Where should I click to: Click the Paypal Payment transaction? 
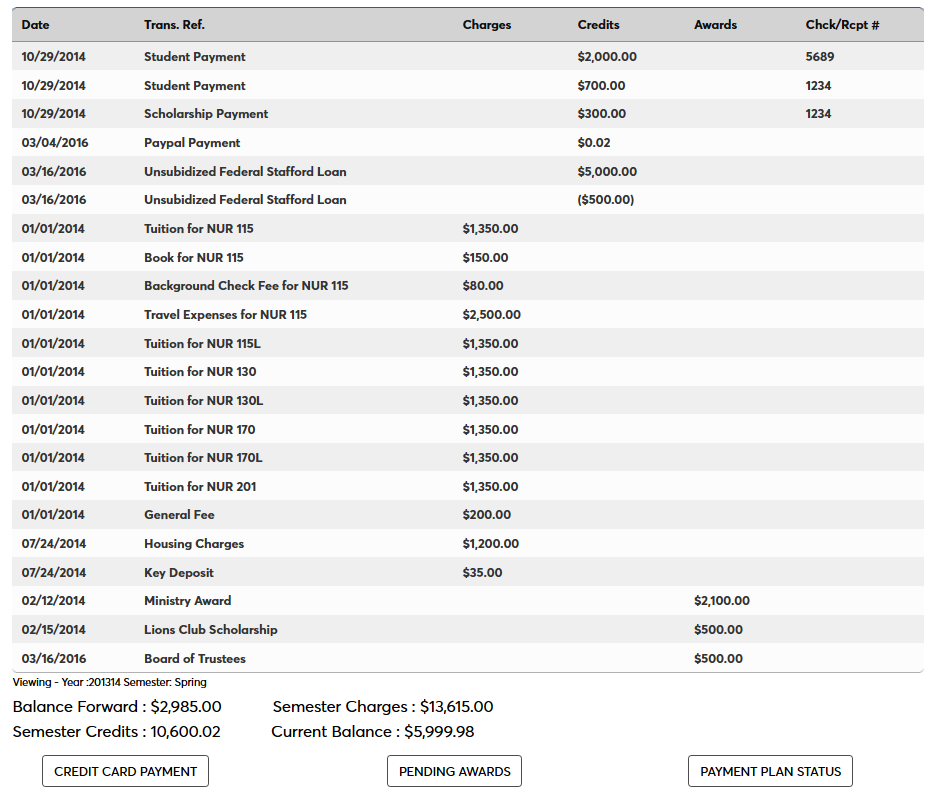coord(192,143)
